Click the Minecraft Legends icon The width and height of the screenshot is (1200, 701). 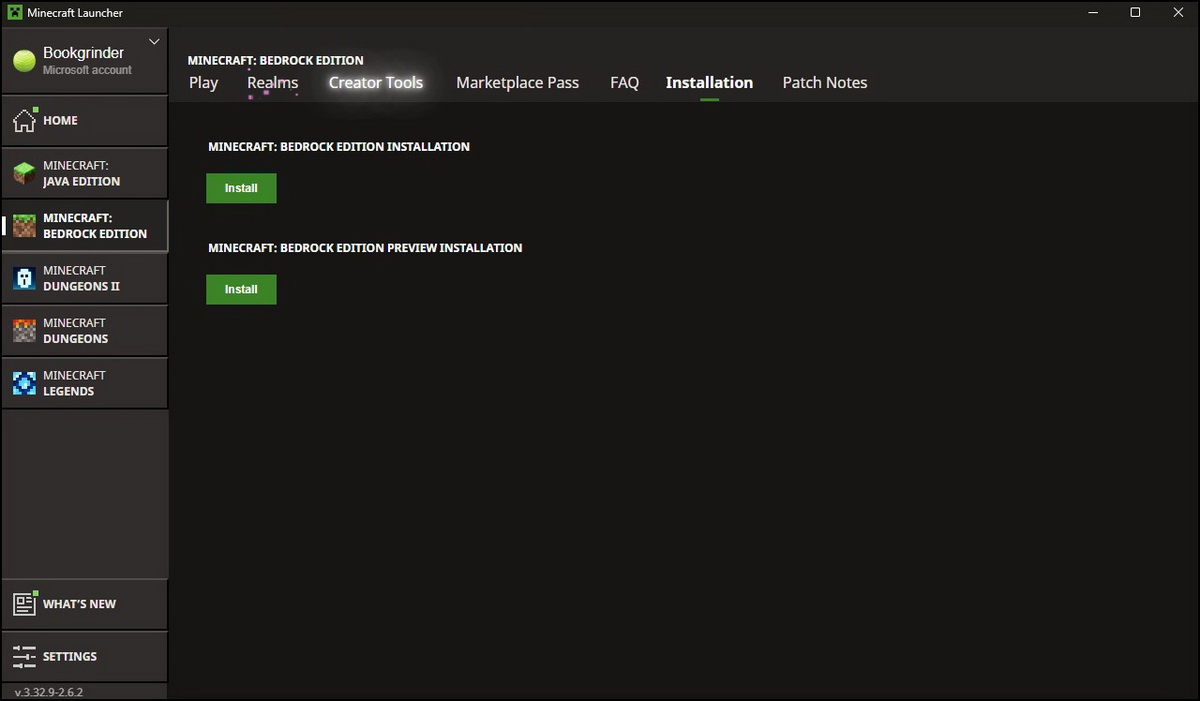[x=24, y=383]
